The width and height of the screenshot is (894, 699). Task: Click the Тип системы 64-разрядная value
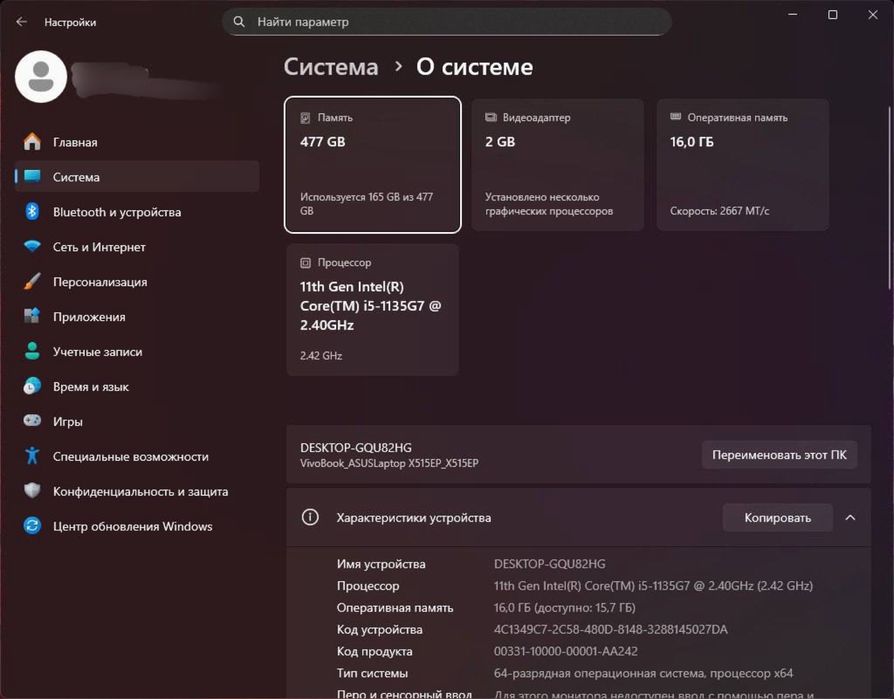click(x=643, y=673)
